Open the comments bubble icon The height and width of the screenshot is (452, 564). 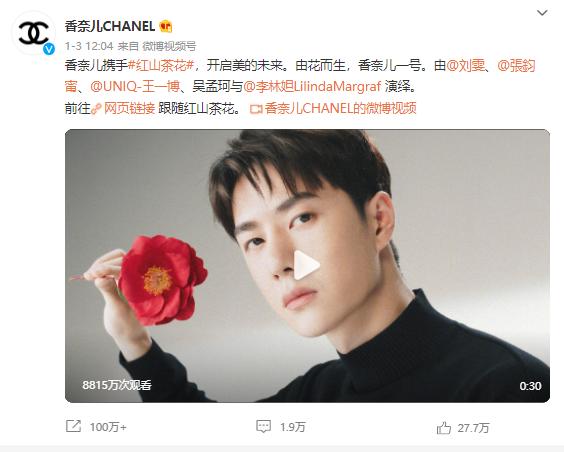coord(263,426)
